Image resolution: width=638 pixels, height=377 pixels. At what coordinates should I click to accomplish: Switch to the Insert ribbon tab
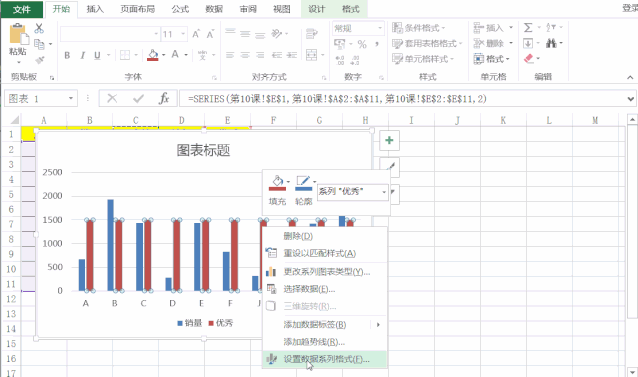click(x=95, y=9)
